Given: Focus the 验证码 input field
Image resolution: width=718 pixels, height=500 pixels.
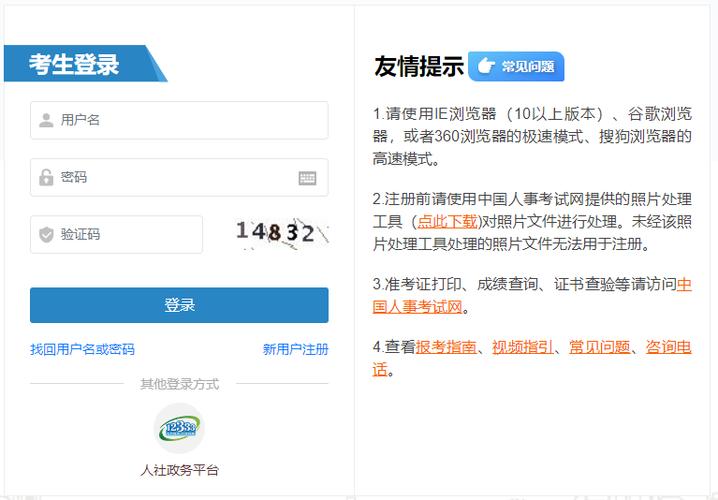Looking at the screenshot, I should pyautogui.click(x=116, y=234).
